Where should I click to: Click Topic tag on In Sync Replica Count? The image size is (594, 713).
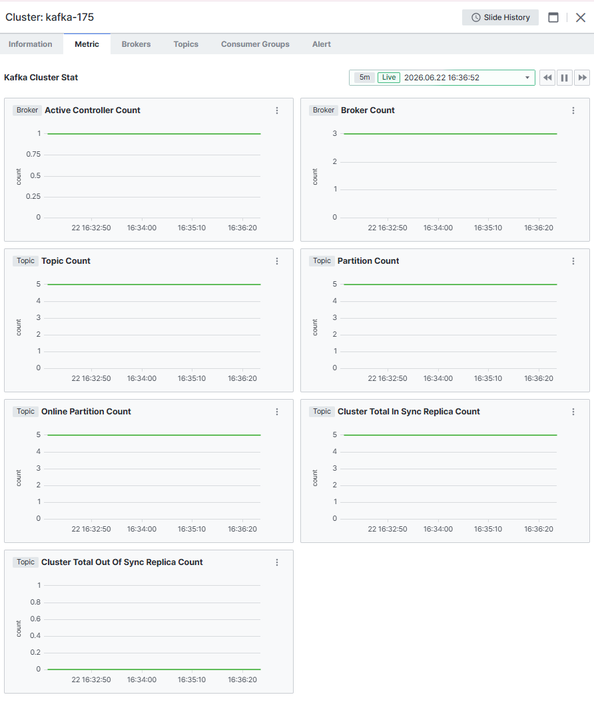[x=322, y=411]
